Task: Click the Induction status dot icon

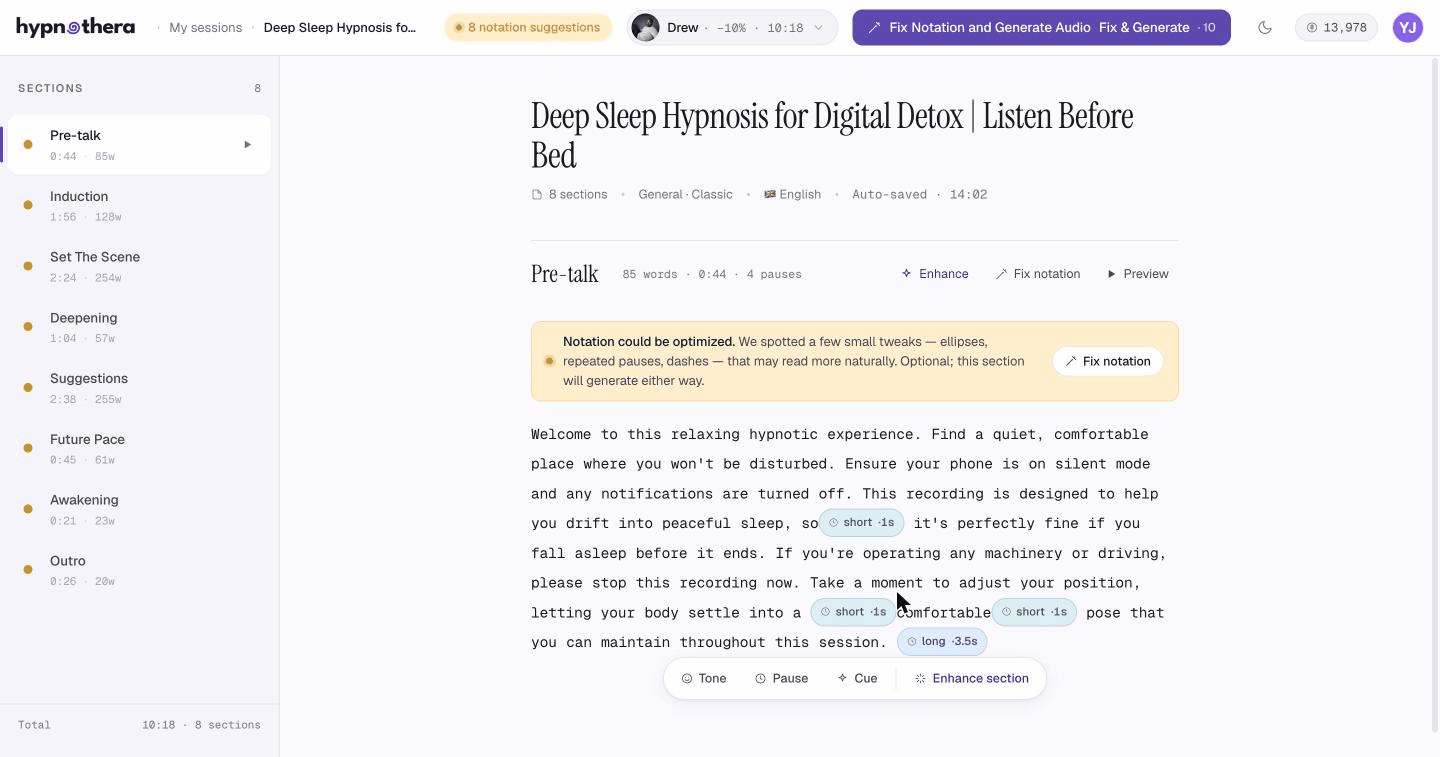Action: point(28,205)
